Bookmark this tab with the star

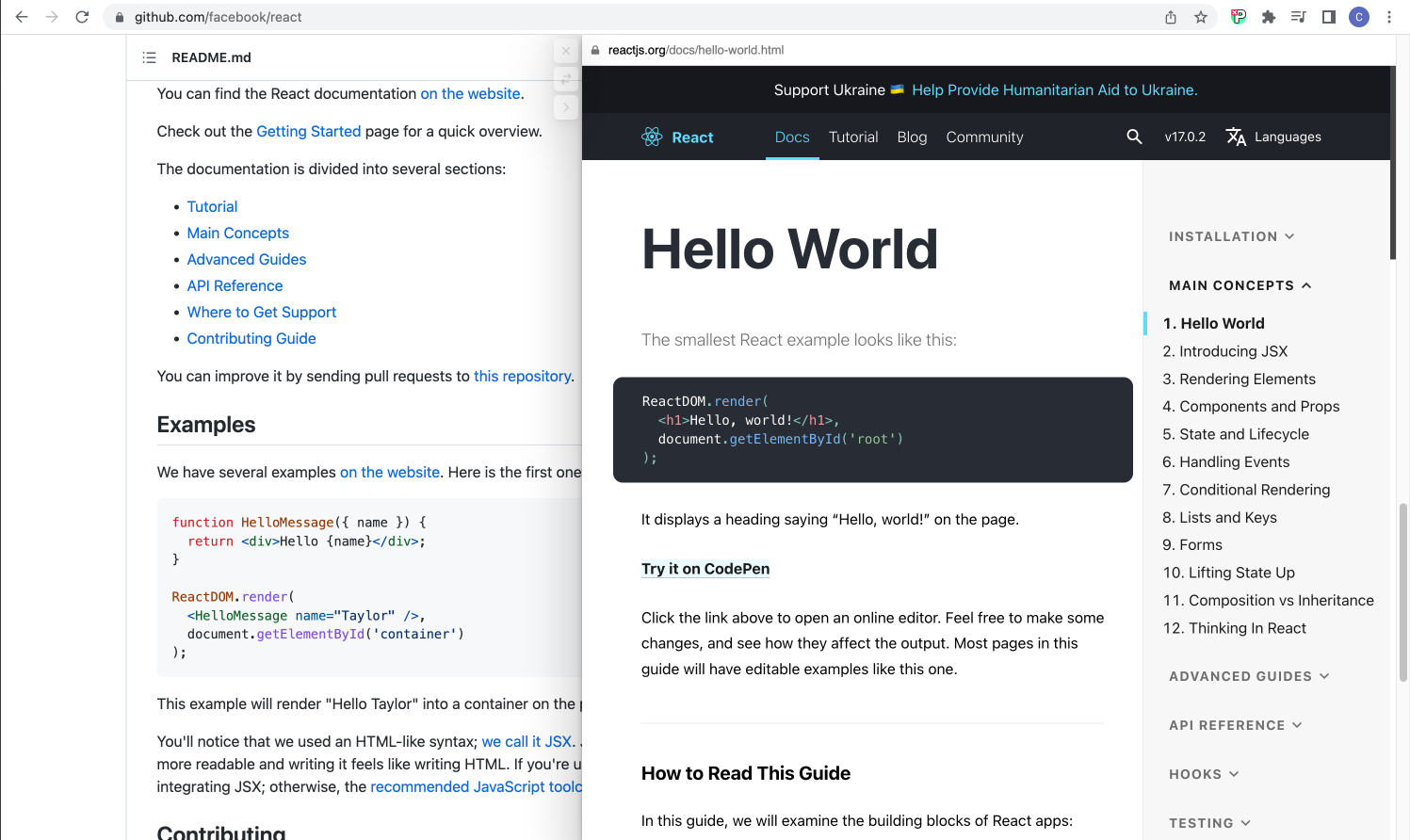tap(1201, 17)
